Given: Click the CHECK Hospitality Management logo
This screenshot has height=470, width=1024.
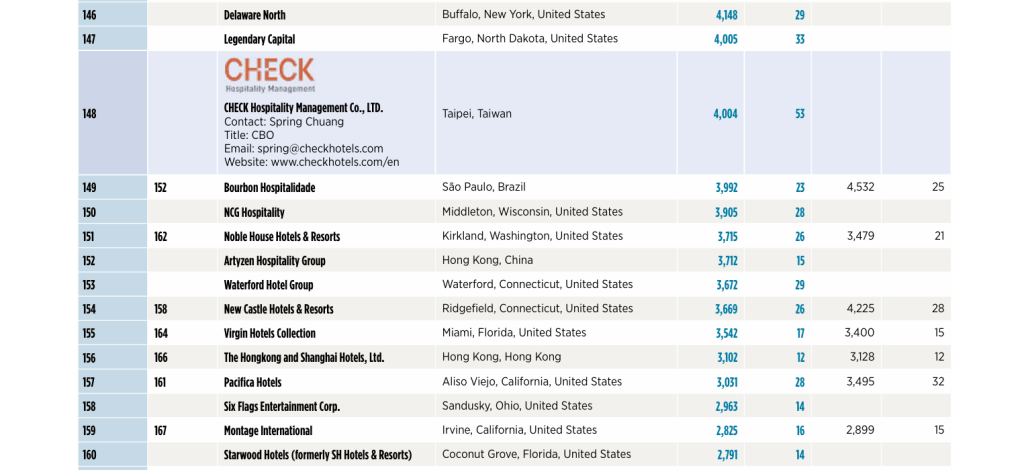Looking at the screenshot, I should pyautogui.click(x=269, y=74).
